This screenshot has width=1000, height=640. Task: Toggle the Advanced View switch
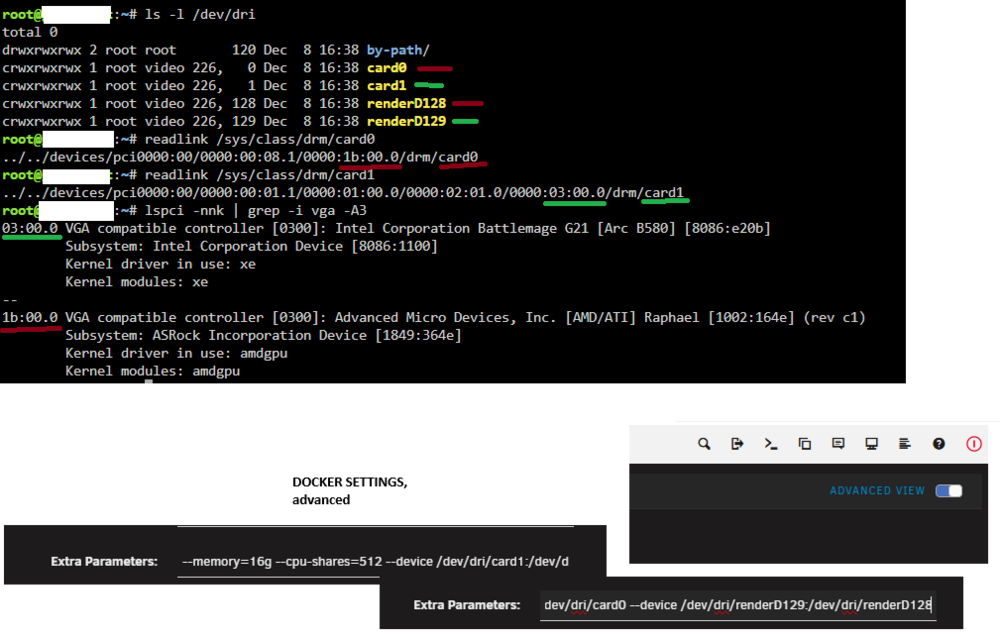coord(948,490)
